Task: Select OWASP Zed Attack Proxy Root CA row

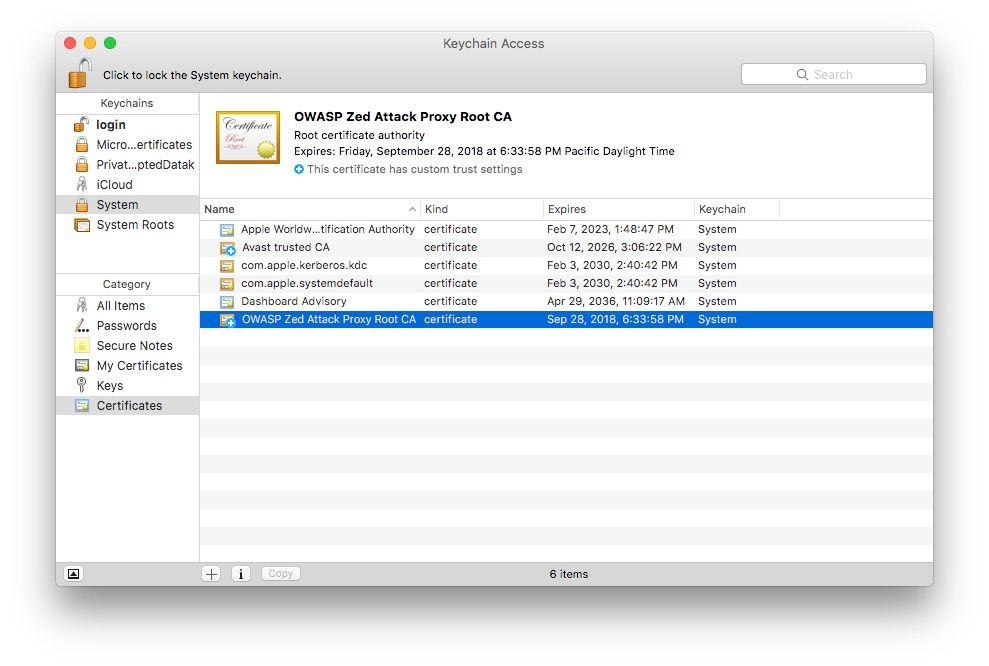Action: tap(566, 319)
